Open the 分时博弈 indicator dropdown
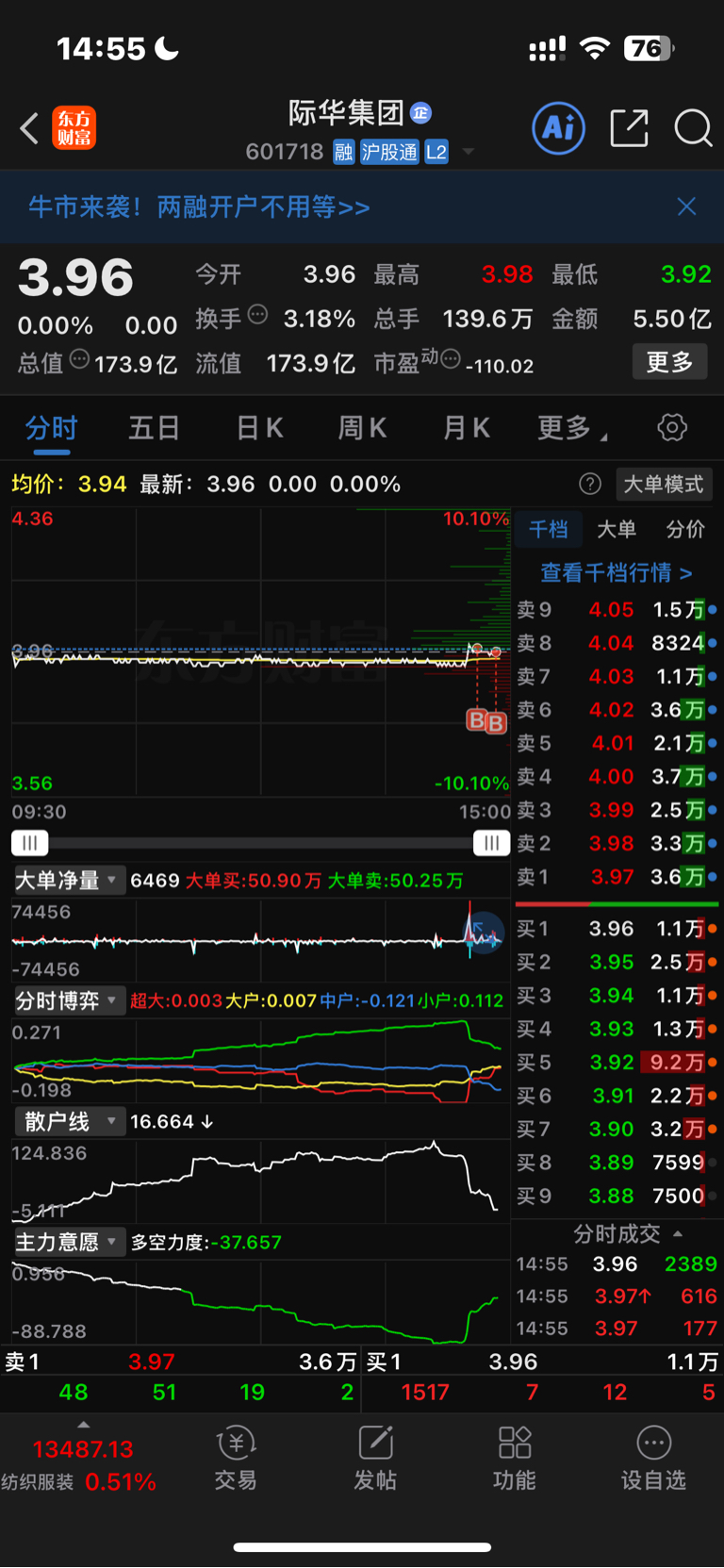724x1568 pixels. point(68,1000)
